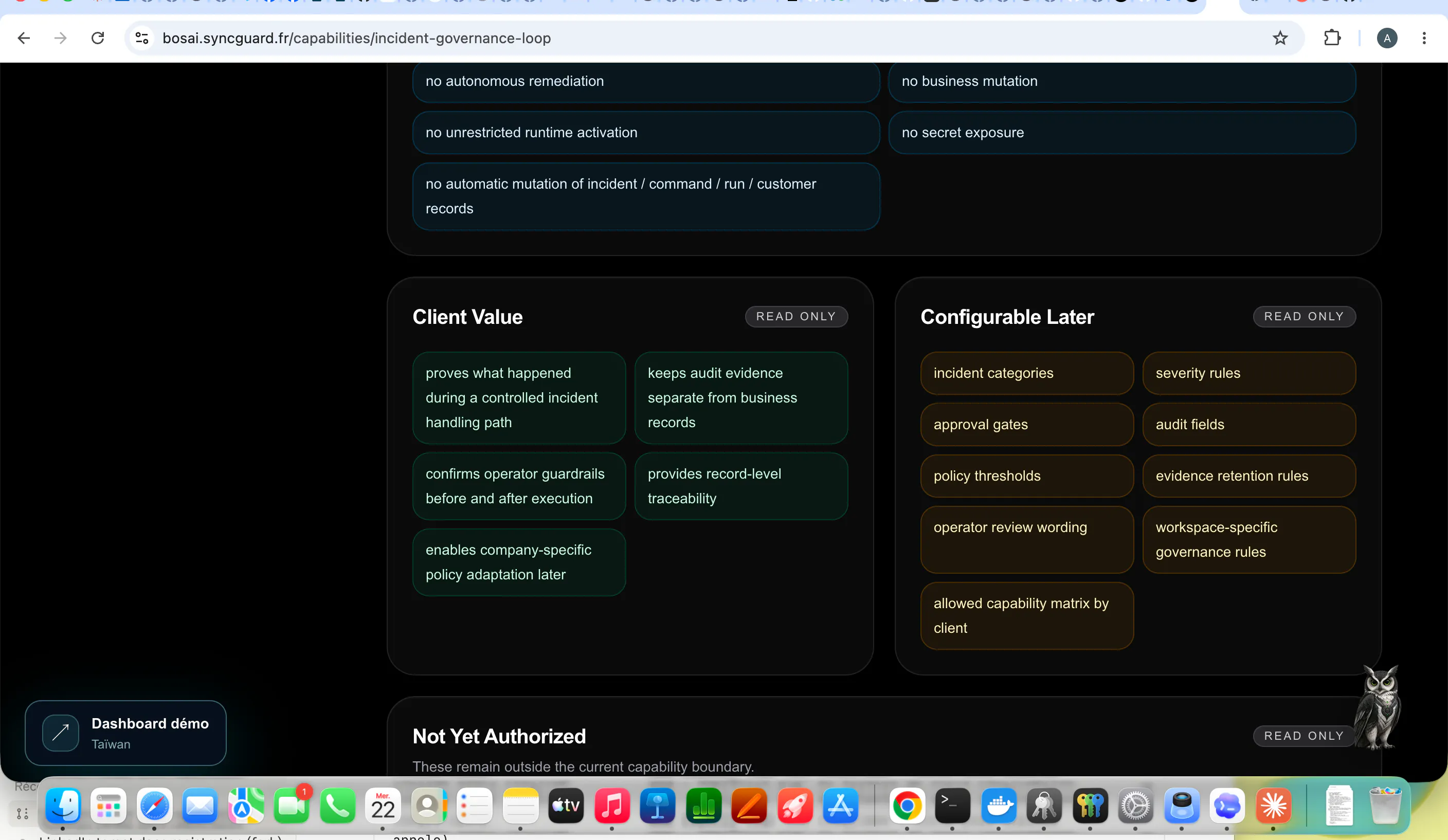Click the 'Client Value' heading
The height and width of the screenshot is (840, 1448).
467,317
